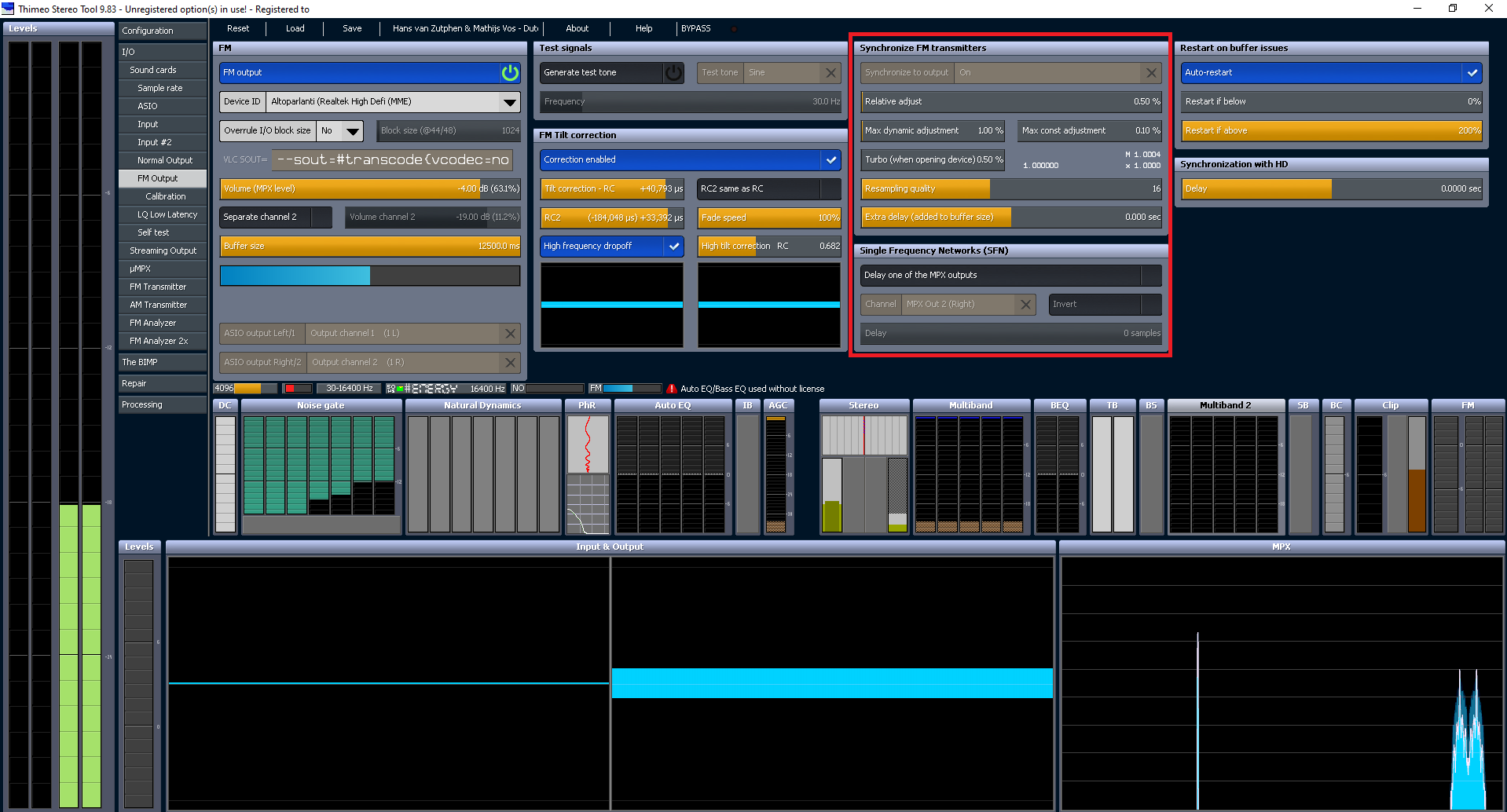This screenshot has height=812, width=1507.
Task: Click the red indicator in status bar
Action: [298, 389]
